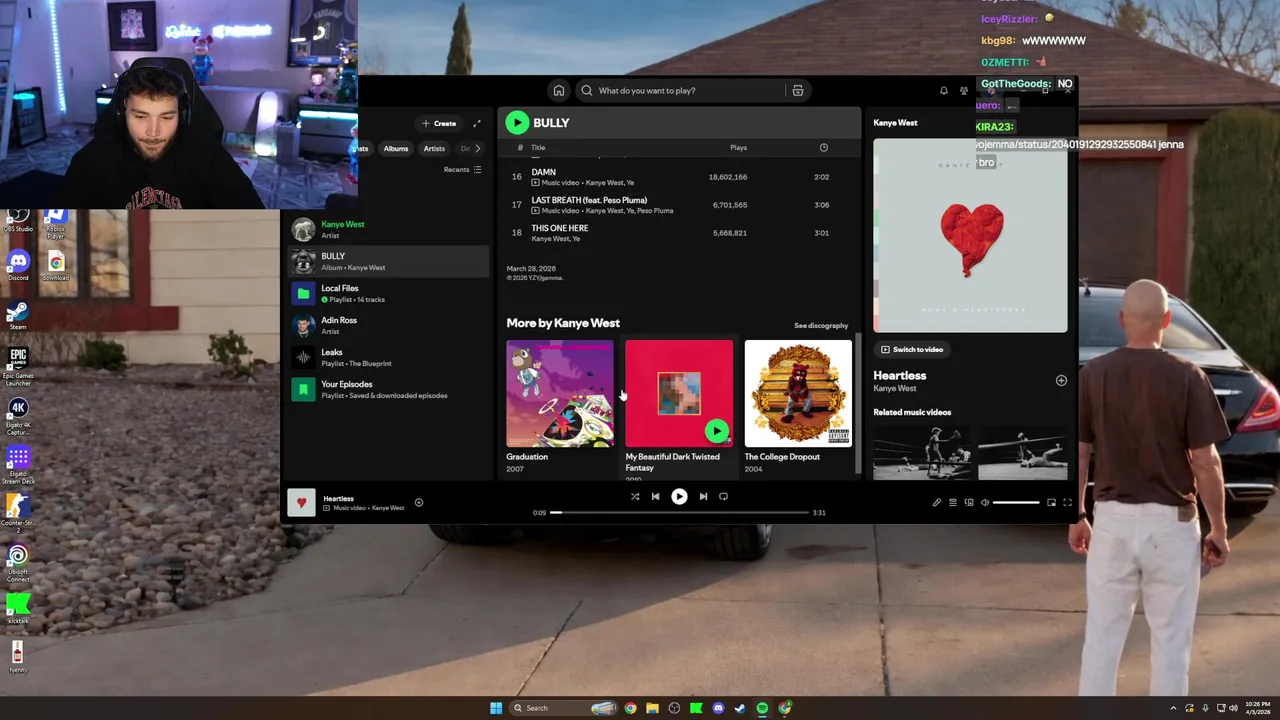Open Your Episodes playlist
This screenshot has width=1280, height=720.
388,389
